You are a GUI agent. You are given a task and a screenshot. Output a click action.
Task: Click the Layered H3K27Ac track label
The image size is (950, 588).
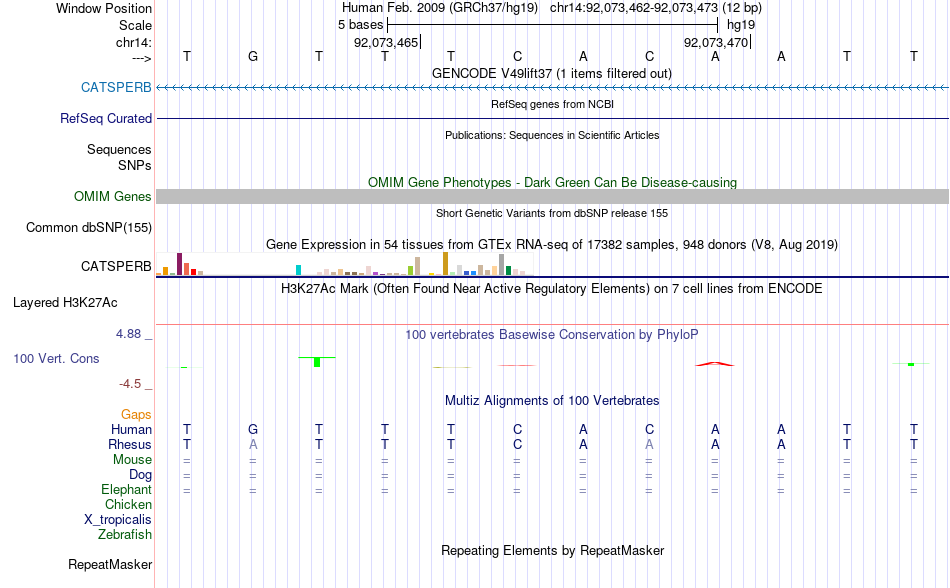pos(65,302)
